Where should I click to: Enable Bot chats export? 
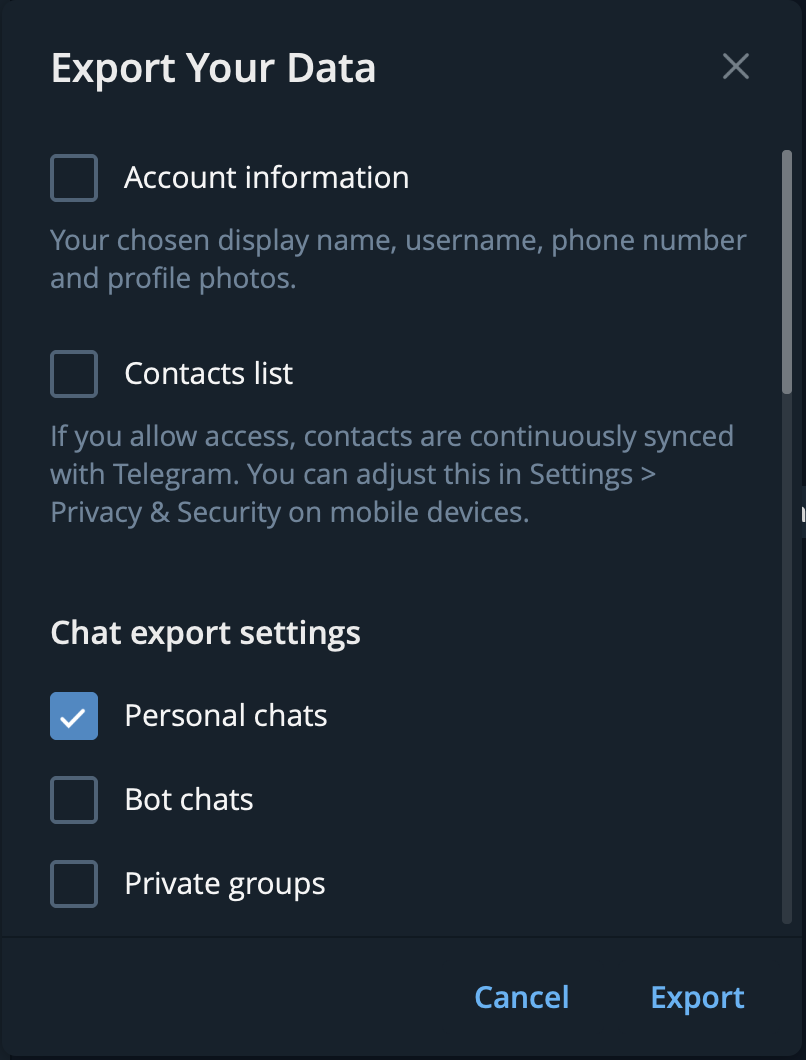point(73,799)
